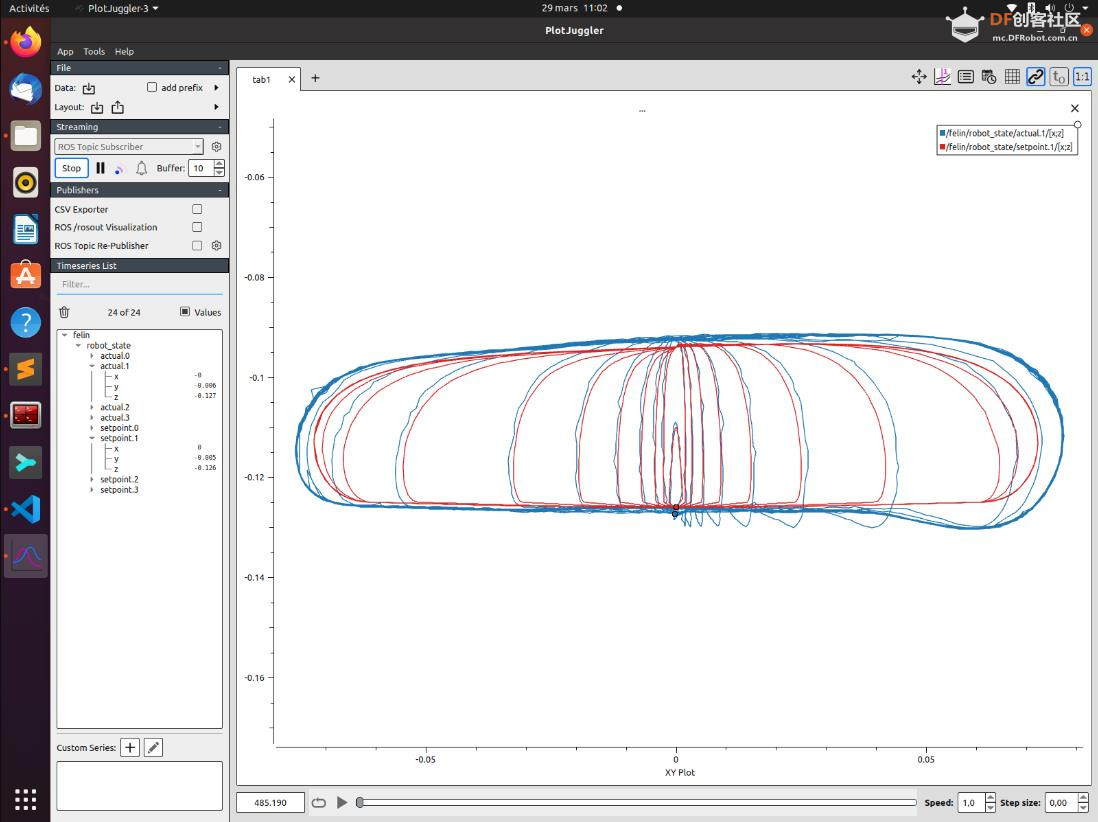Pause the streaming with the pause icon
The height and width of the screenshot is (822, 1098).
pos(100,168)
